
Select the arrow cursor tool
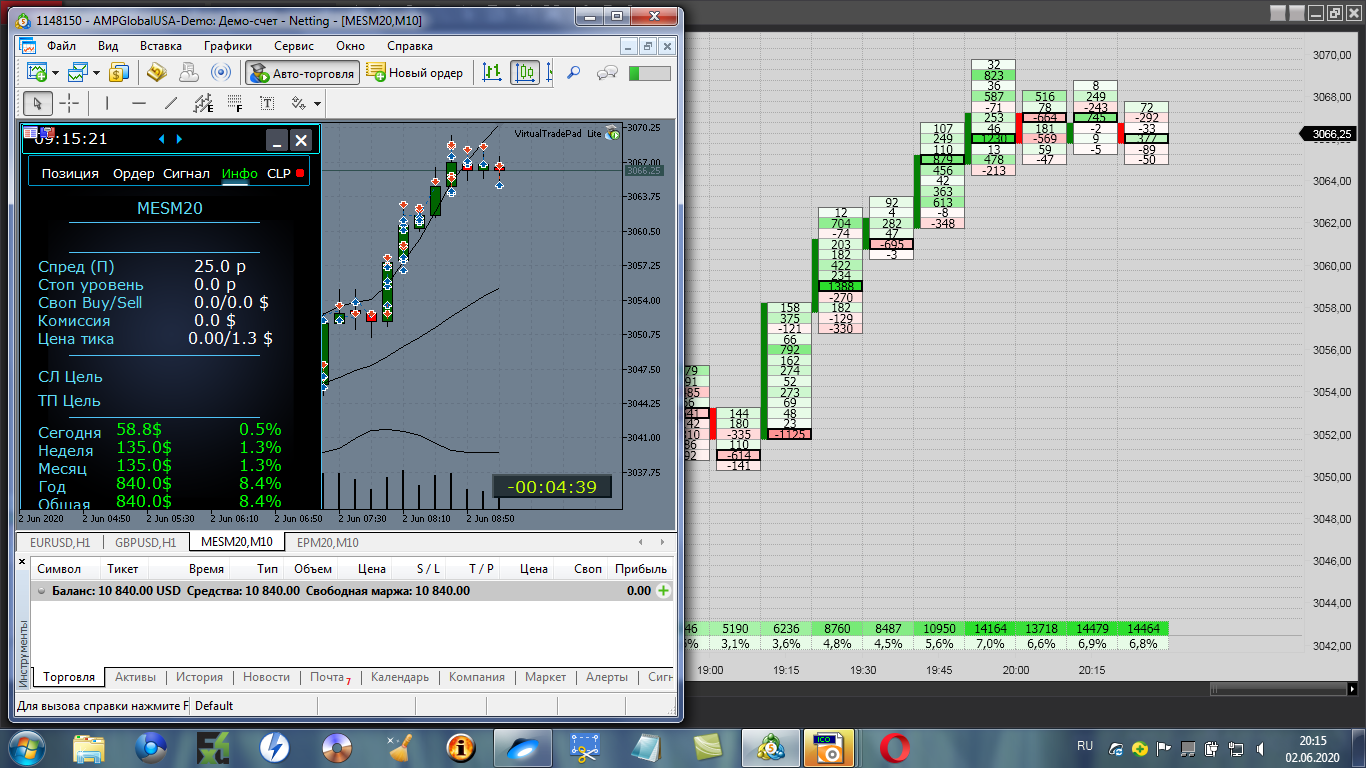(38, 103)
